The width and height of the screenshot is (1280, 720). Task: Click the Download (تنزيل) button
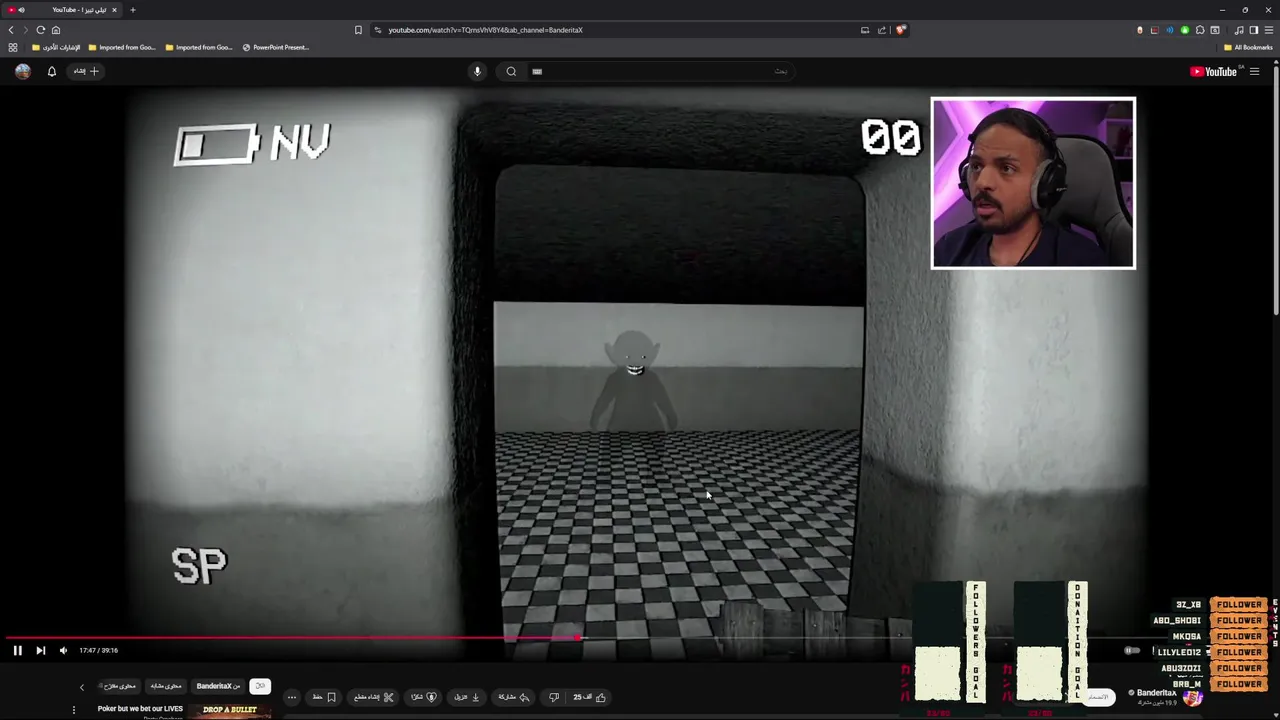[467, 697]
